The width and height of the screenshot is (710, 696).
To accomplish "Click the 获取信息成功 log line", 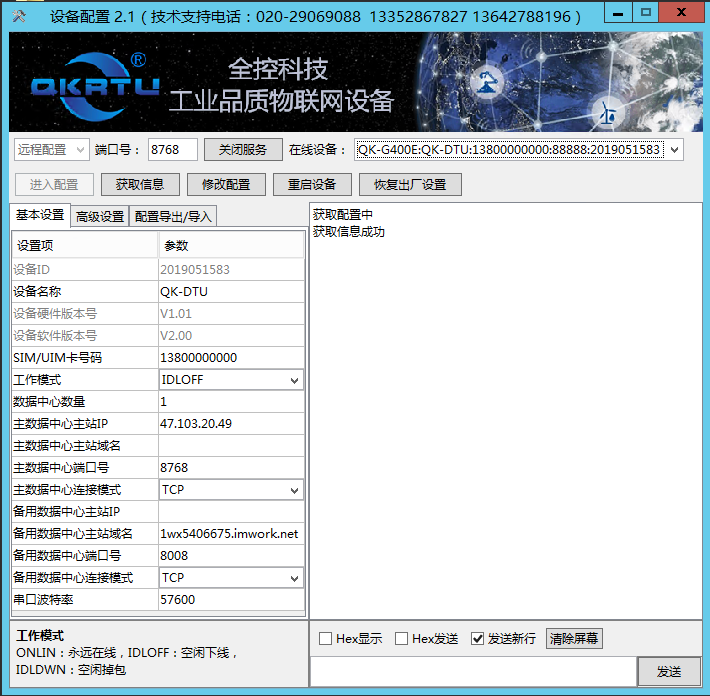I will click(x=349, y=232).
